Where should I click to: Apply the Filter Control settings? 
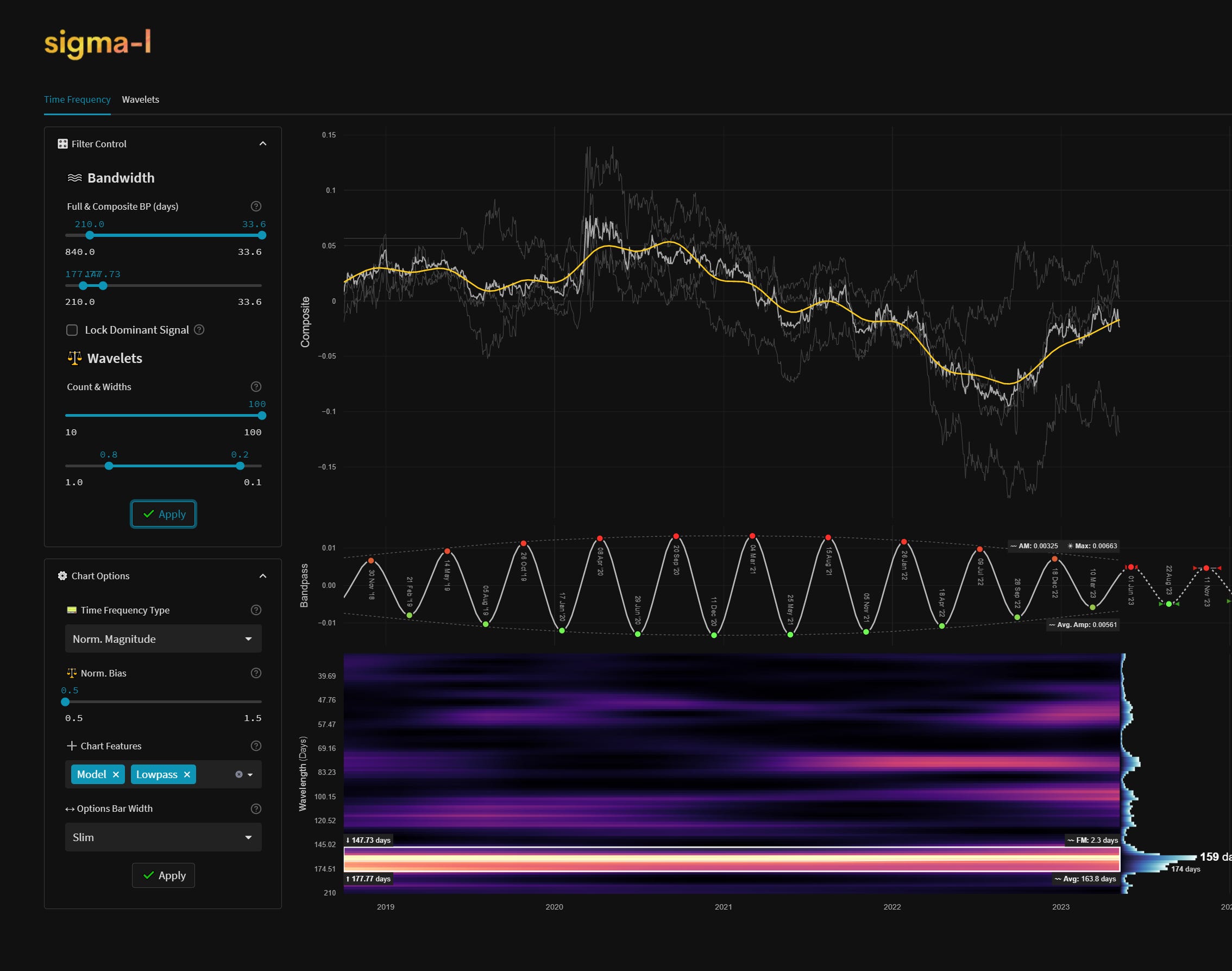pos(164,514)
